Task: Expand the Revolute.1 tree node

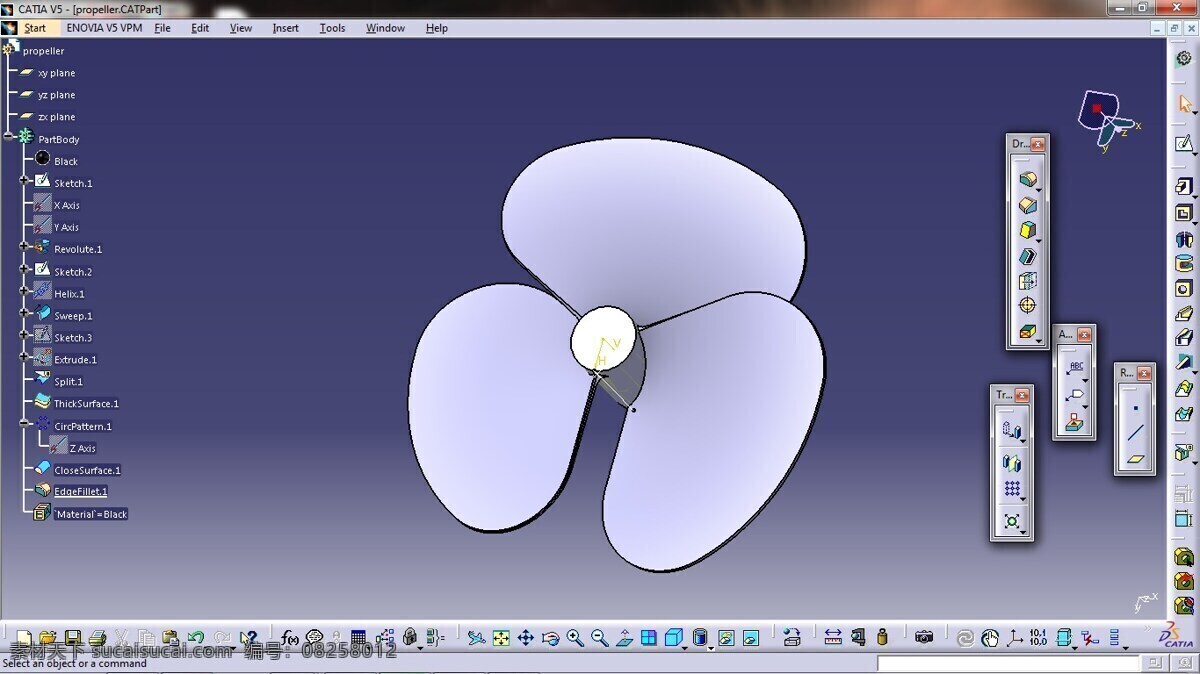Action: pos(24,247)
